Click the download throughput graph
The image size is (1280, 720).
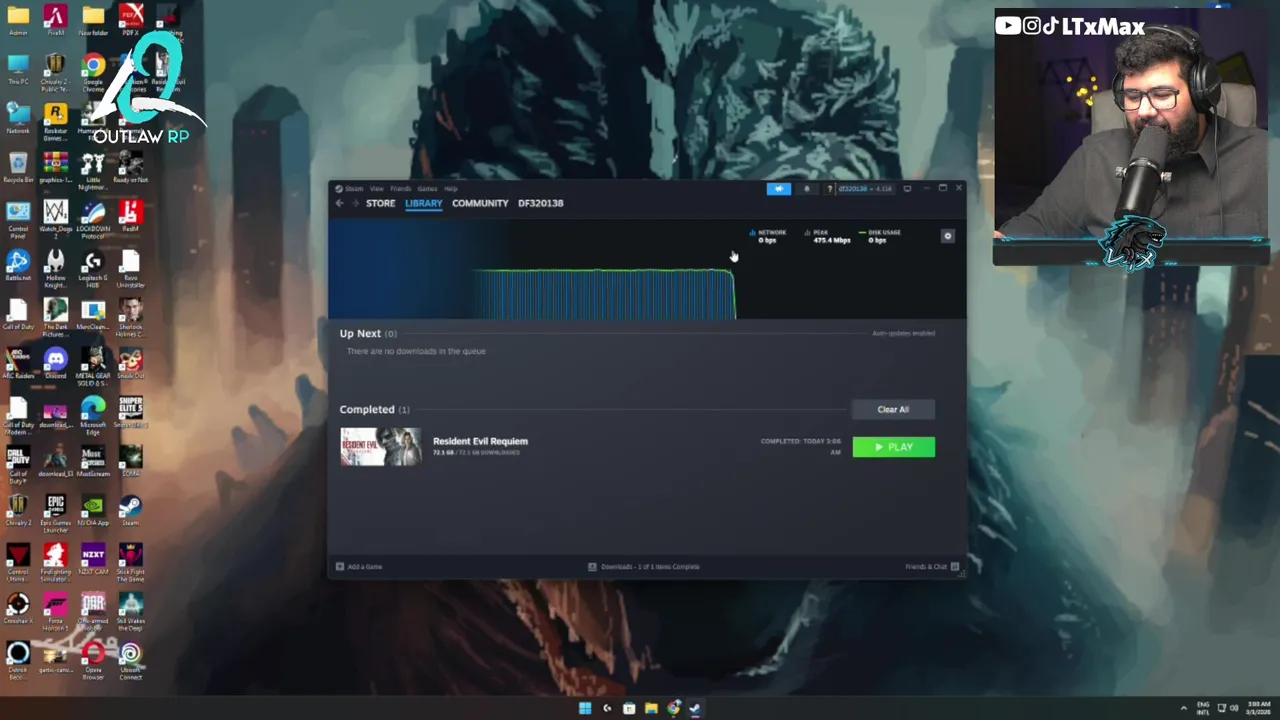(604, 294)
